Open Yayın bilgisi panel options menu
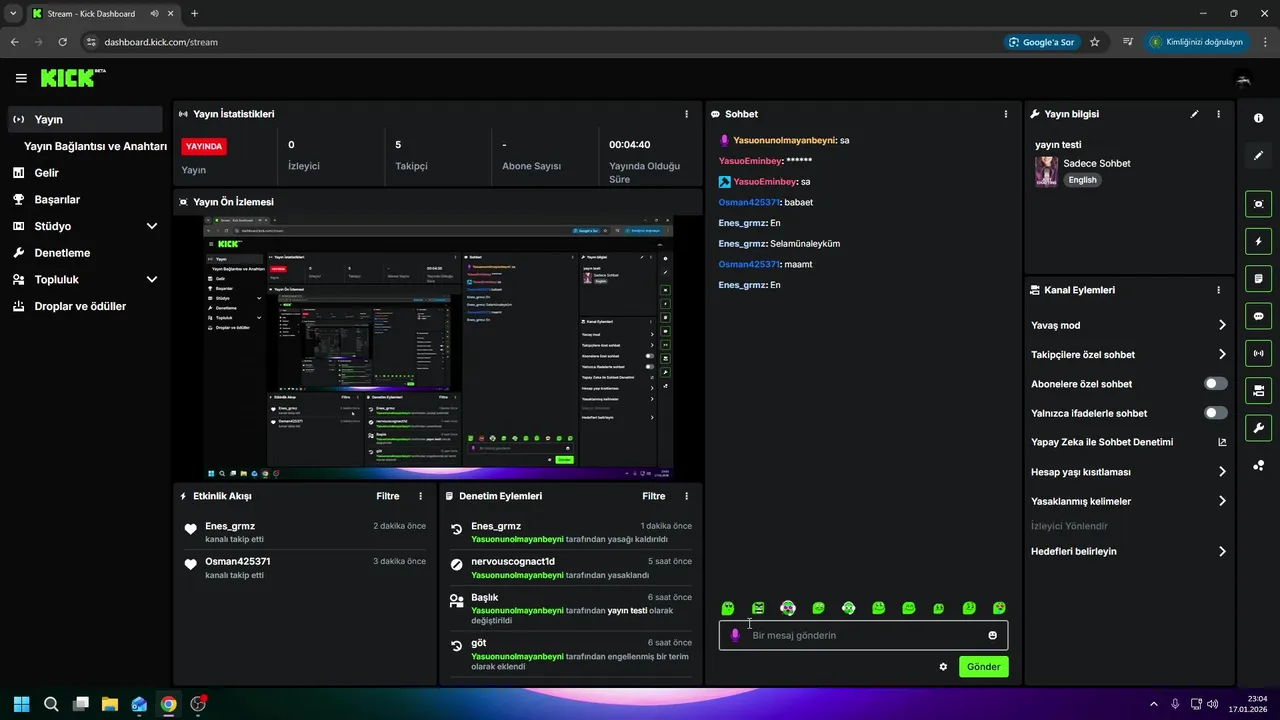 (x=1218, y=114)
